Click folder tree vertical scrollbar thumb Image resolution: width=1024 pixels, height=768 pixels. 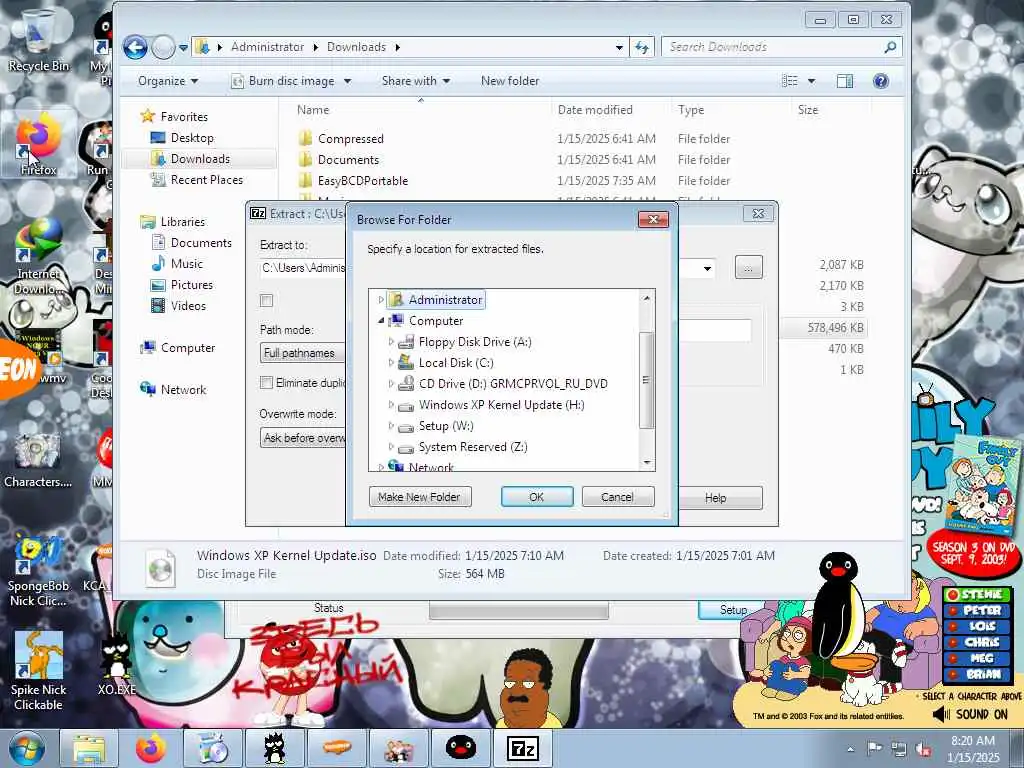pos(646,380)
